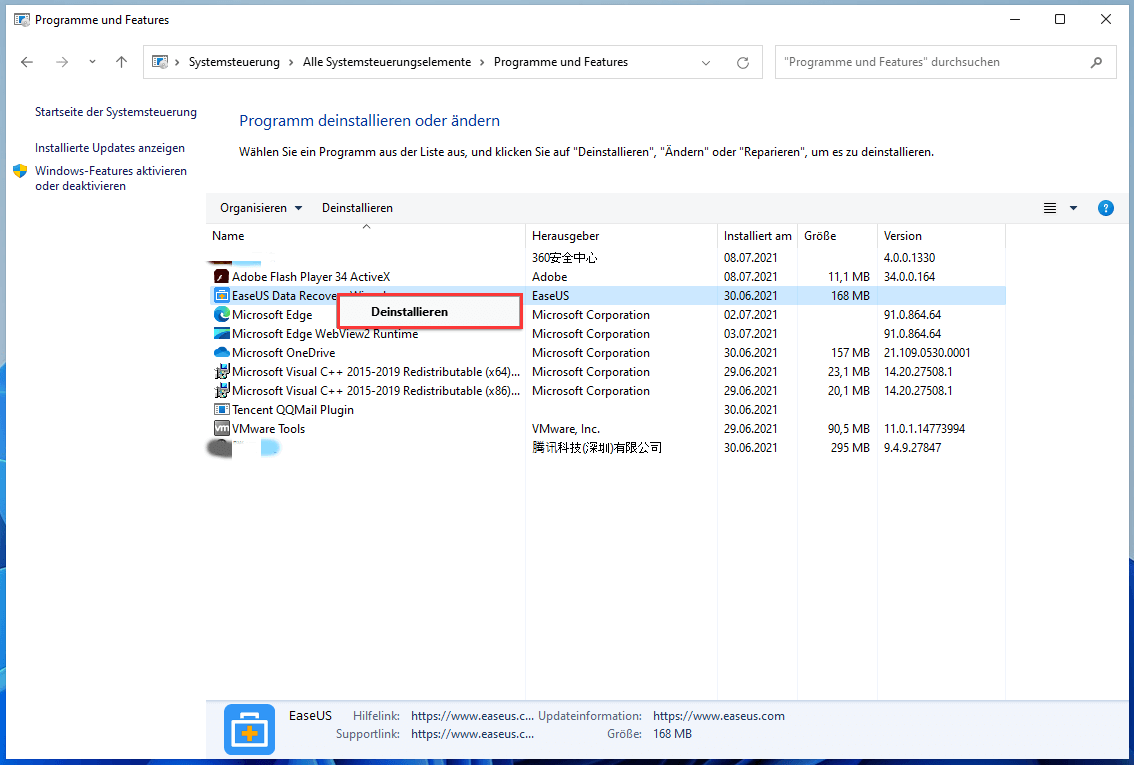Click version 11.0.1.14773994 cell
This screenshot has height=765, width=1134.
click(x=924, y=429)
